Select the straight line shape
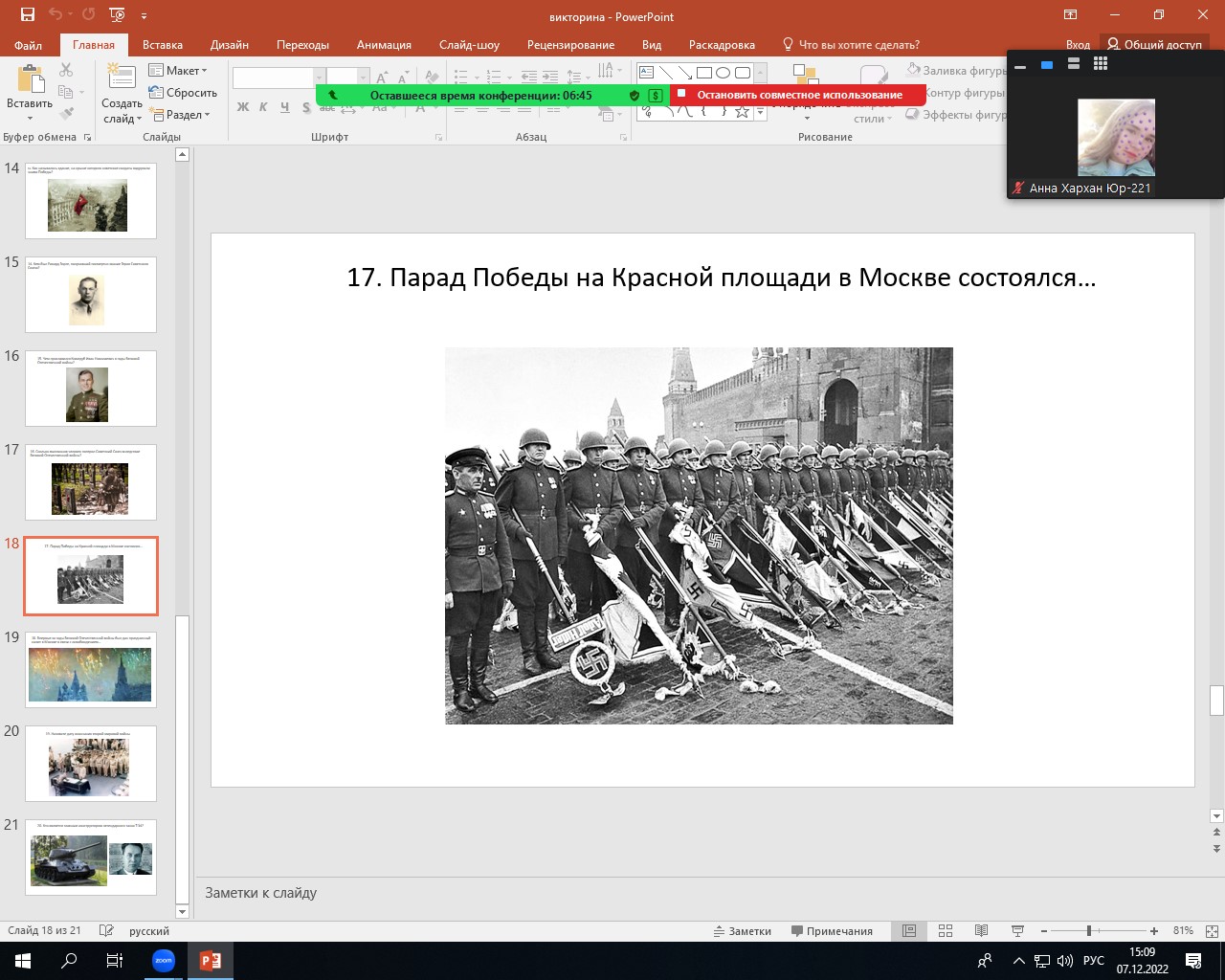1225x980 pixels. coord(666,73)
